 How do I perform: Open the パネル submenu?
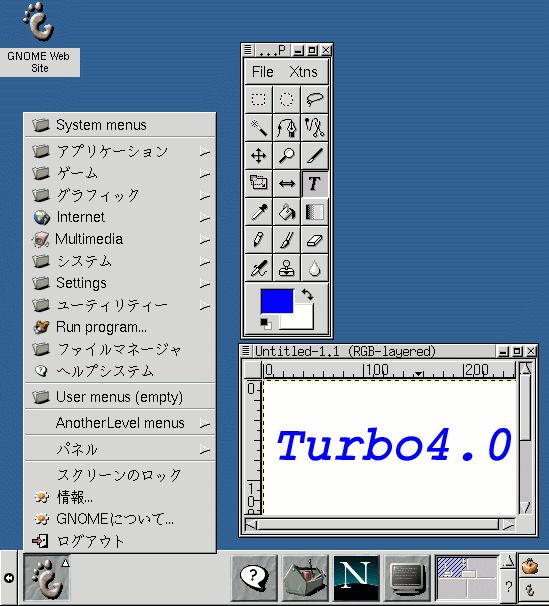(120, 449)
